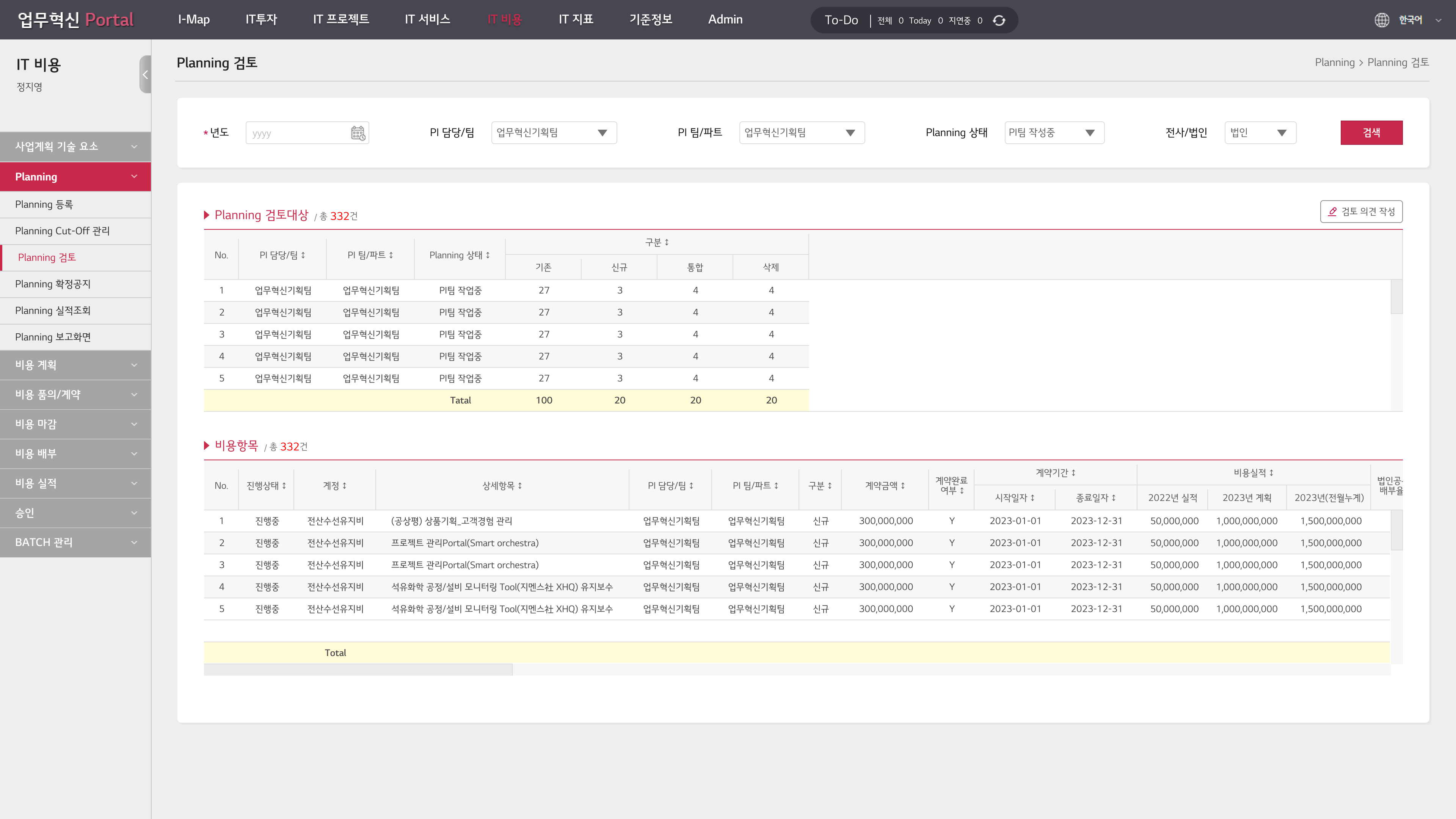Expand 사업계획 기술 요소 sidebar group
The height and width of the screenshot is (819, 1456).
click(x=76, y=147)
